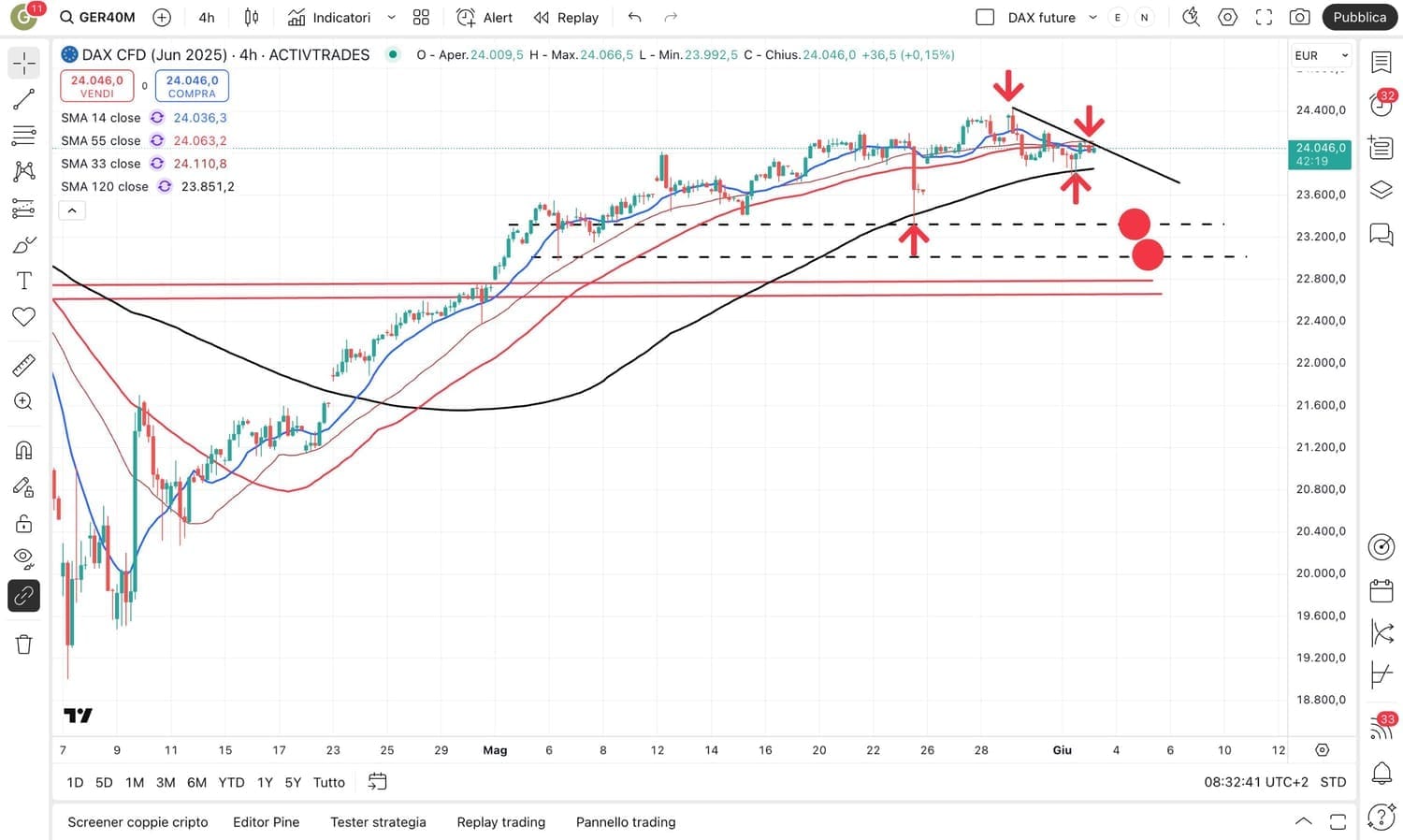1403x840 pixels.
Task: Toggle the SMA 55 close indicator icon
Action: [157, 140]
